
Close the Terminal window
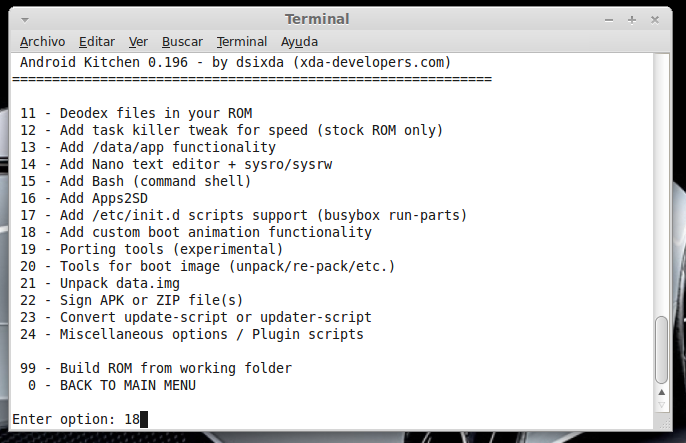(655, 19)
